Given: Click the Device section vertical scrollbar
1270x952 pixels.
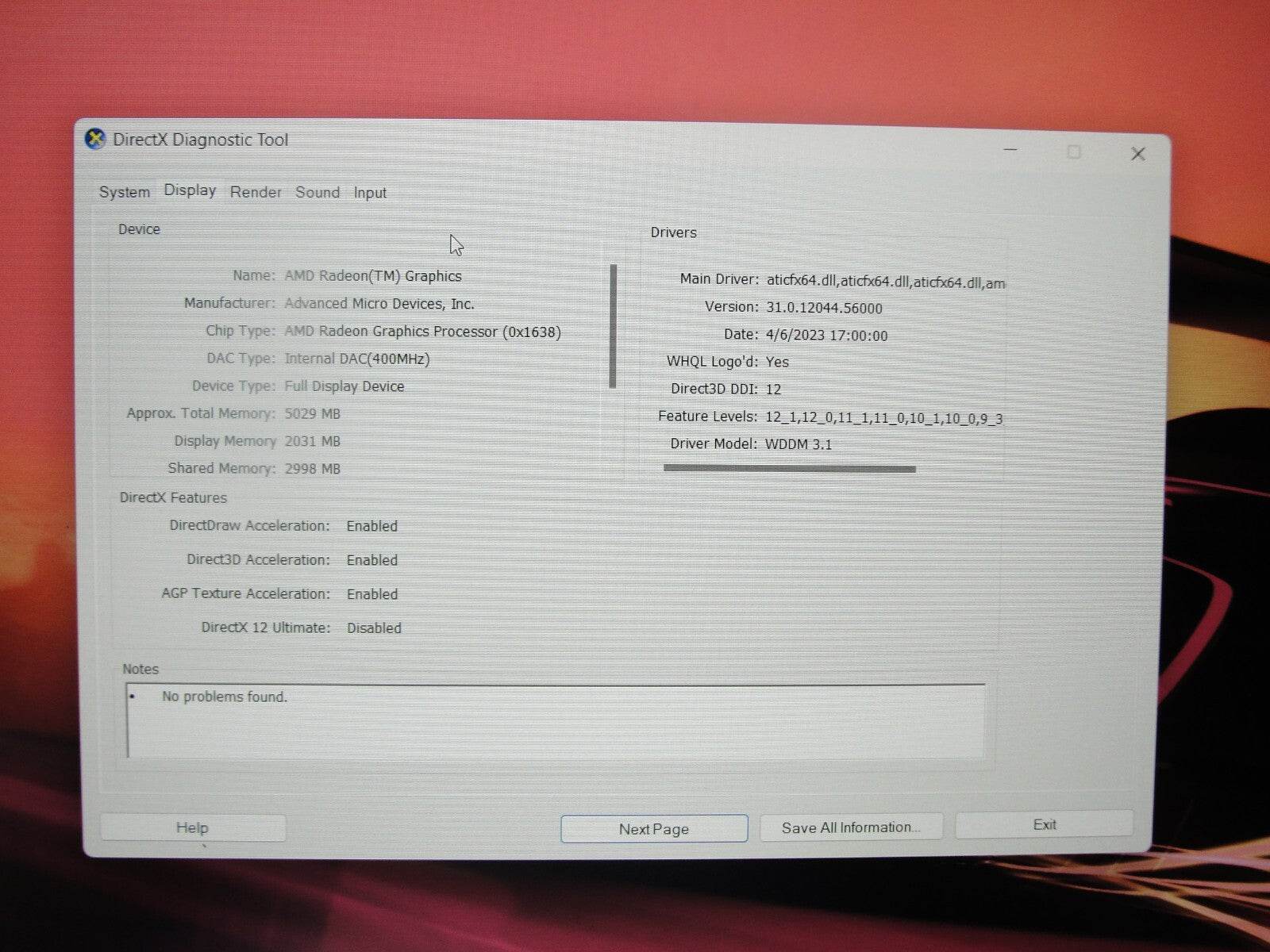Looking at the screenshot, I should point(613,326).
